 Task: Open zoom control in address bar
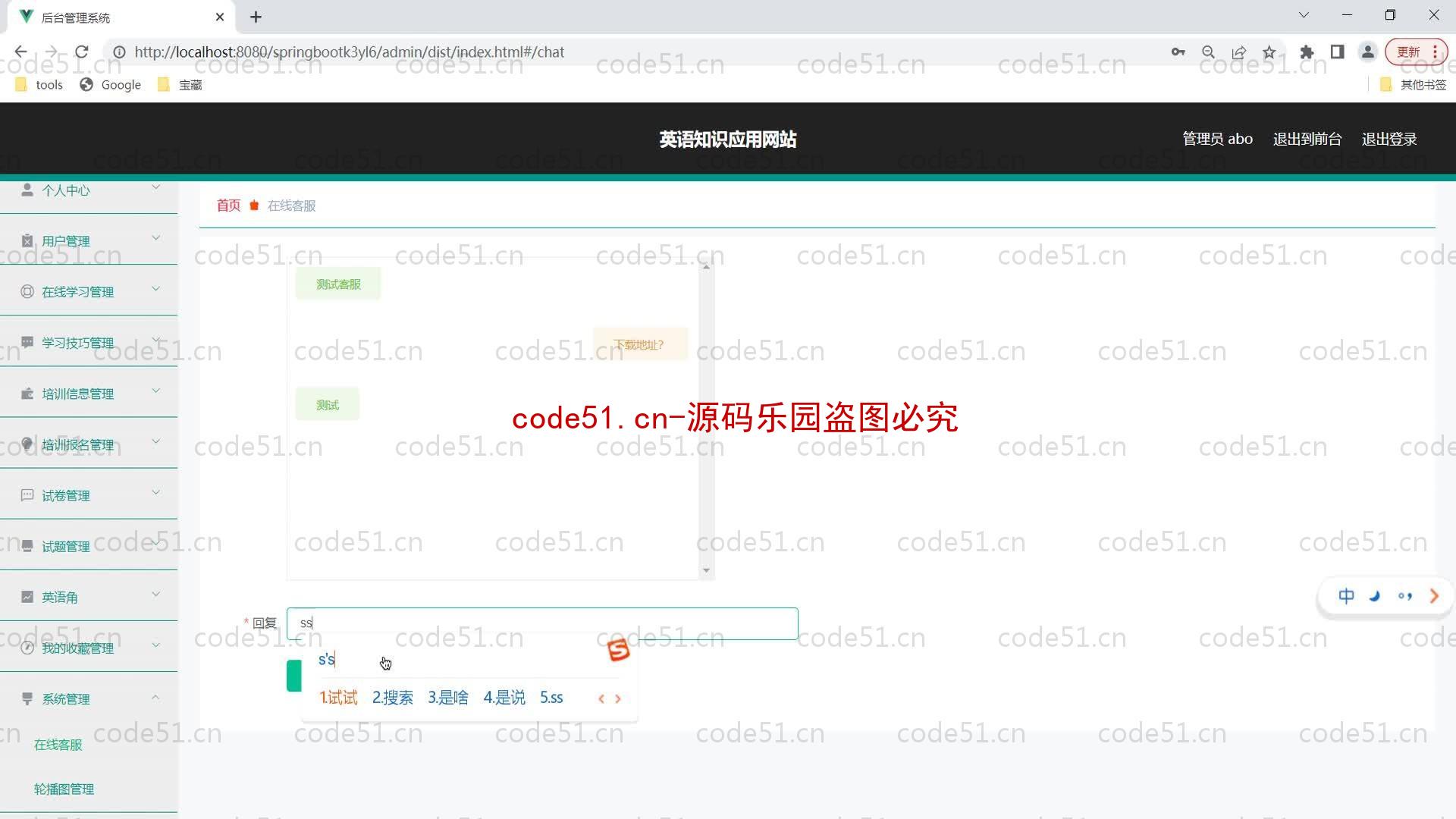1208,52
